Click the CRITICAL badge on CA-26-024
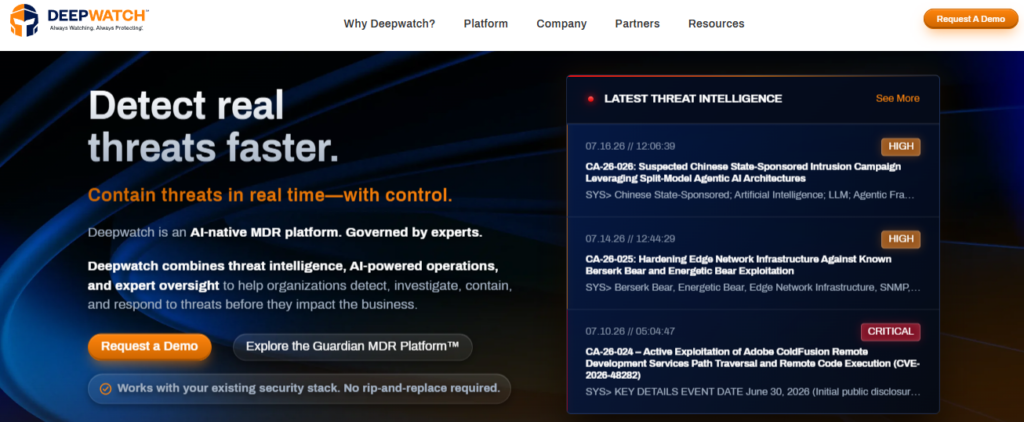This screenshot has width=1024, height=422. coord(890,332)
